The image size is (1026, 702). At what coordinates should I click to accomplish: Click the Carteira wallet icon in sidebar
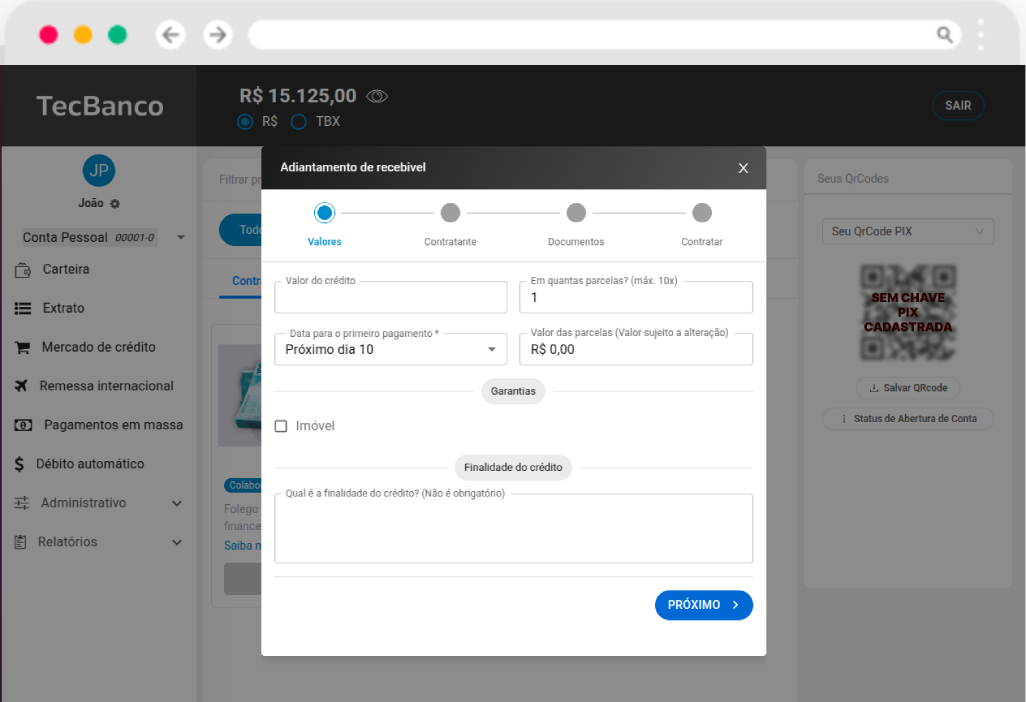(22, 270)
